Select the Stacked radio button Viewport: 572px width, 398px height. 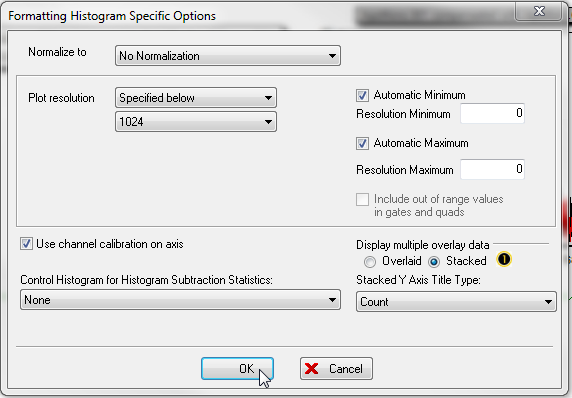tap(434, 262)
